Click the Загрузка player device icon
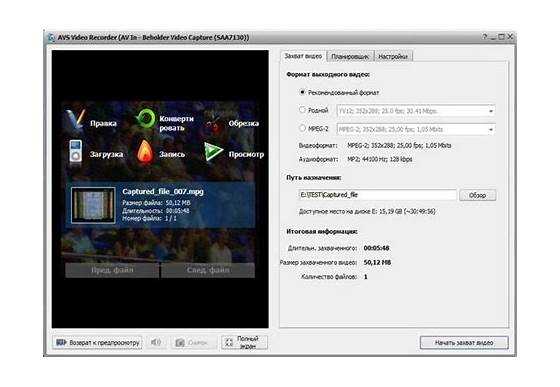The image size is (560, 387). tap(76, 152)
